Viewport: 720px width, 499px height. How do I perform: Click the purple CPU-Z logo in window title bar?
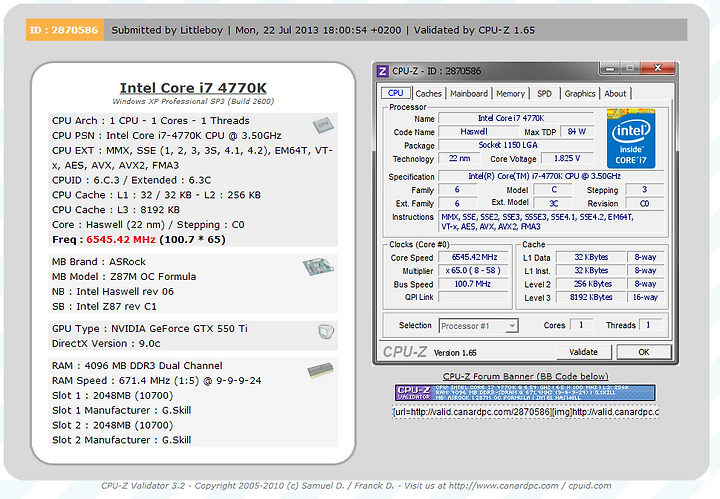382,71
